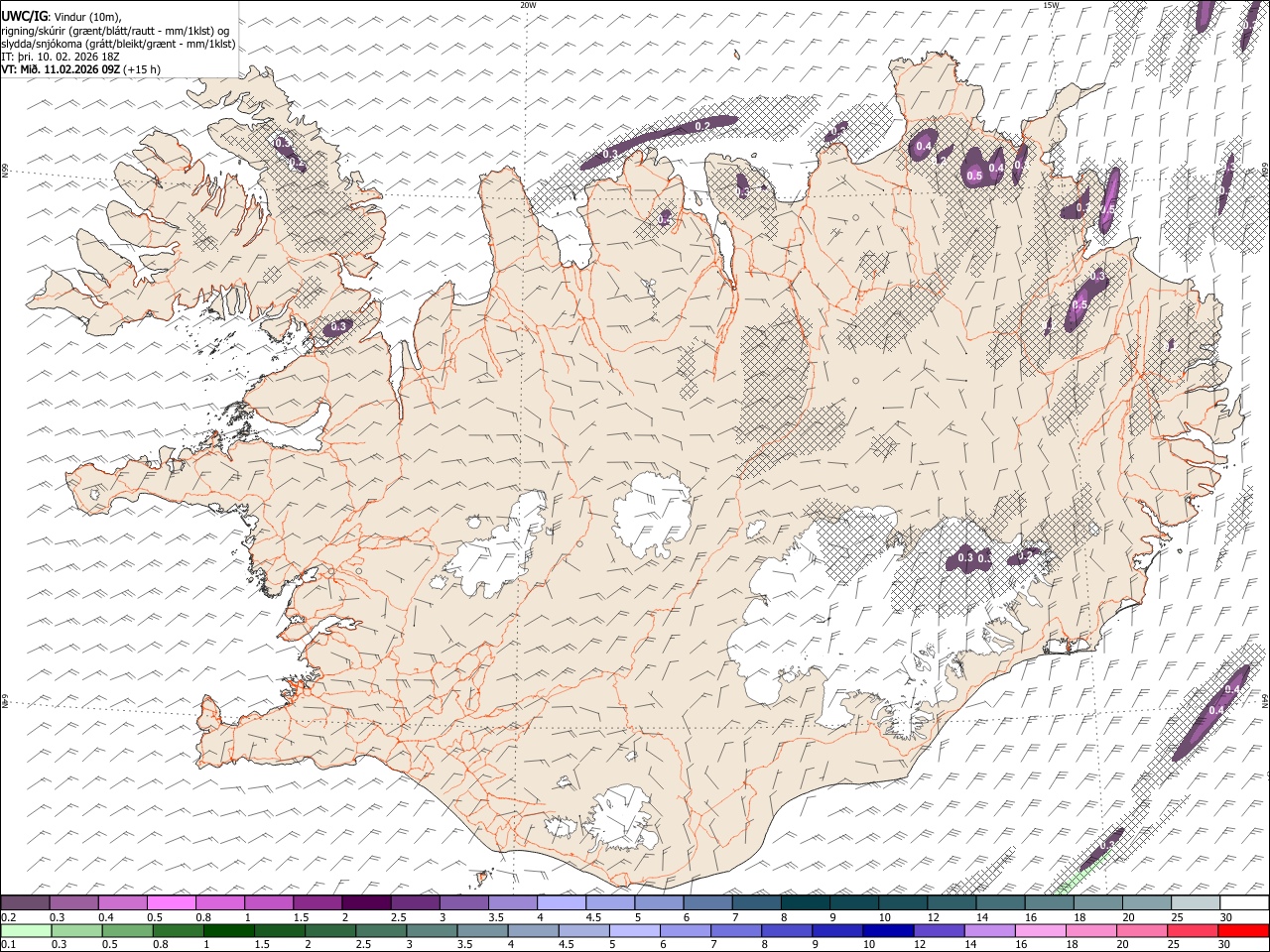This screenshot has width=1270, height=952.
Task: Pick the dark green 1 swatch in the lower legend
Action: pos(228,931)
